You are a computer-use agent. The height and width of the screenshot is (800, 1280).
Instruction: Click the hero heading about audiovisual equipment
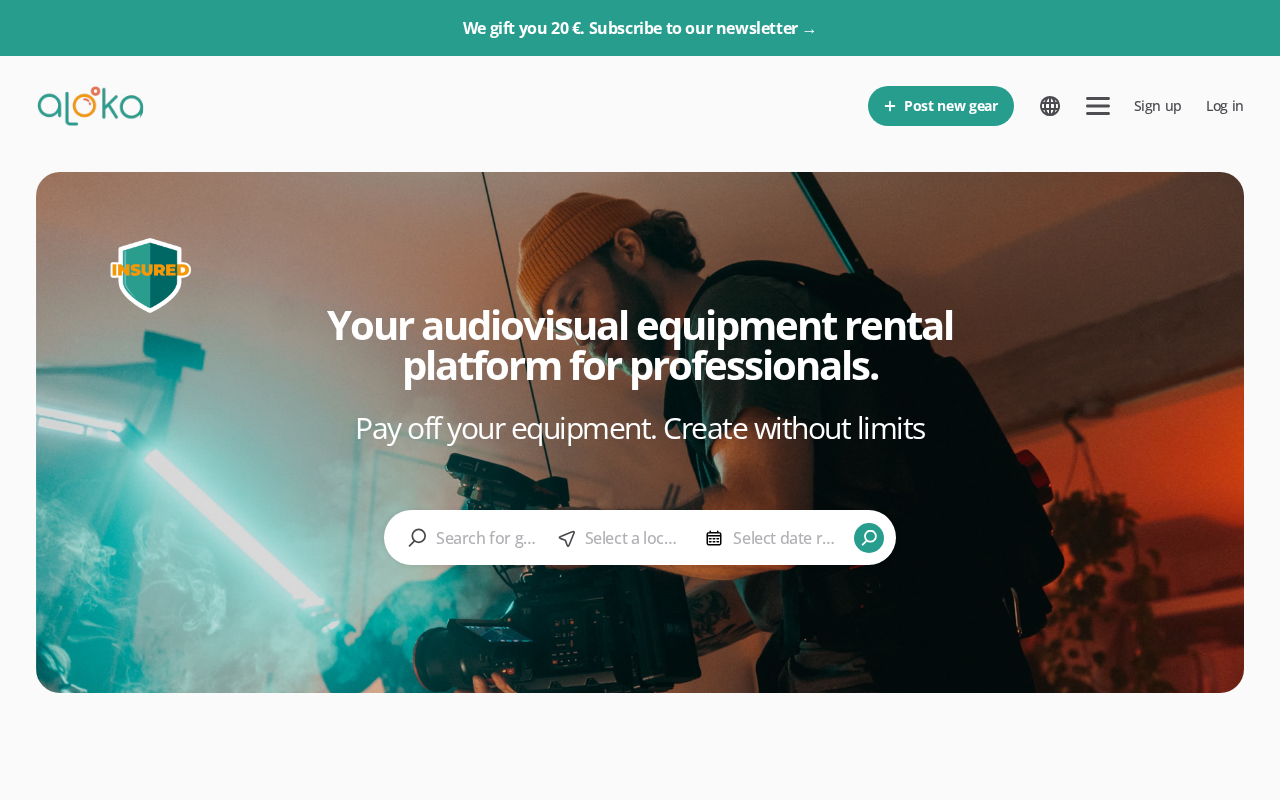click(x=640, y=346)
